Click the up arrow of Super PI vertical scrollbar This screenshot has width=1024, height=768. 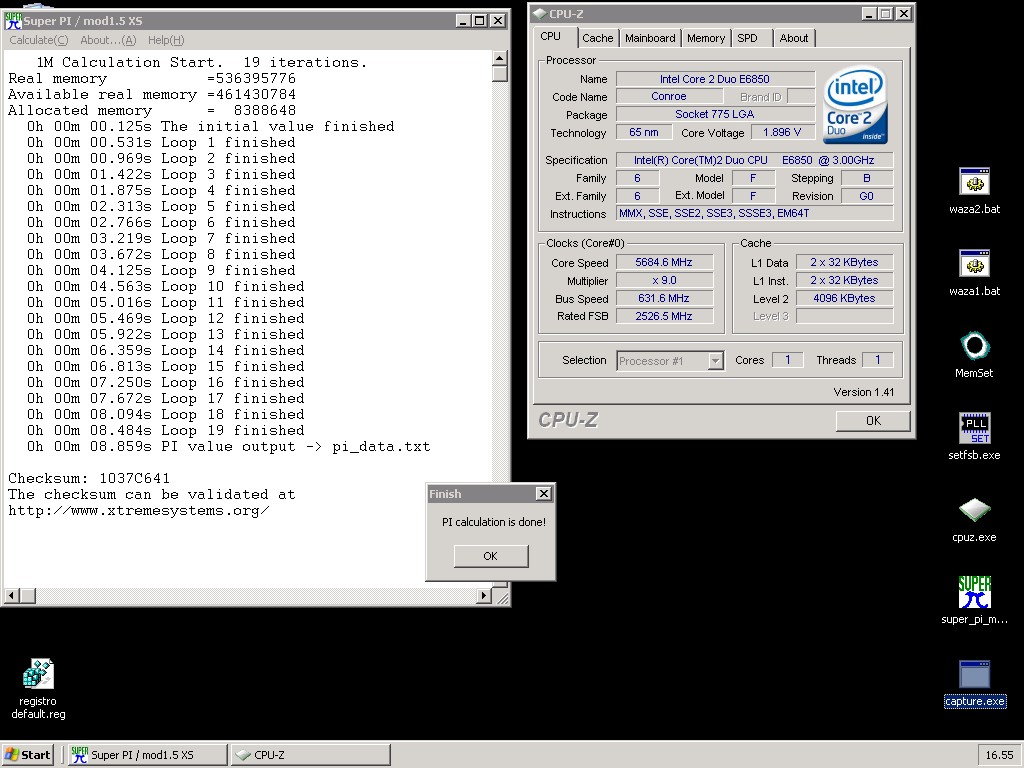point(500,58)
